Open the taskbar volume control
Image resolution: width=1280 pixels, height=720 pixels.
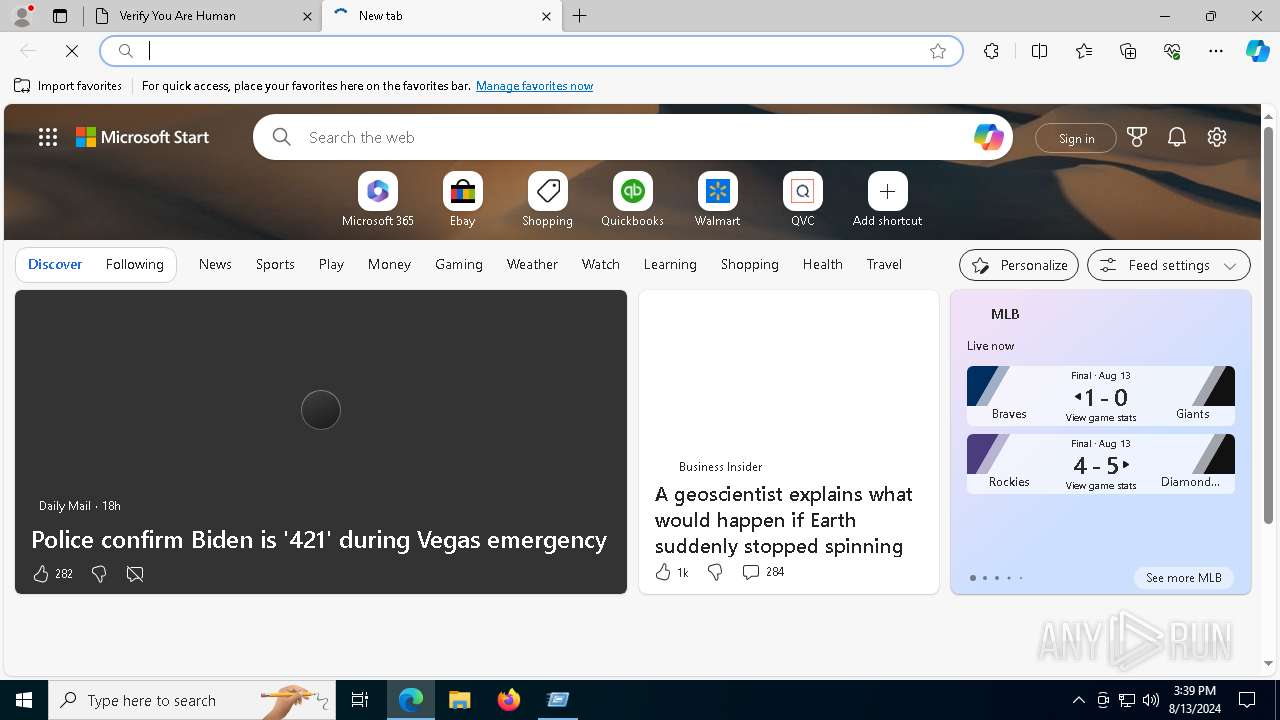click(x=1150, y=700)
